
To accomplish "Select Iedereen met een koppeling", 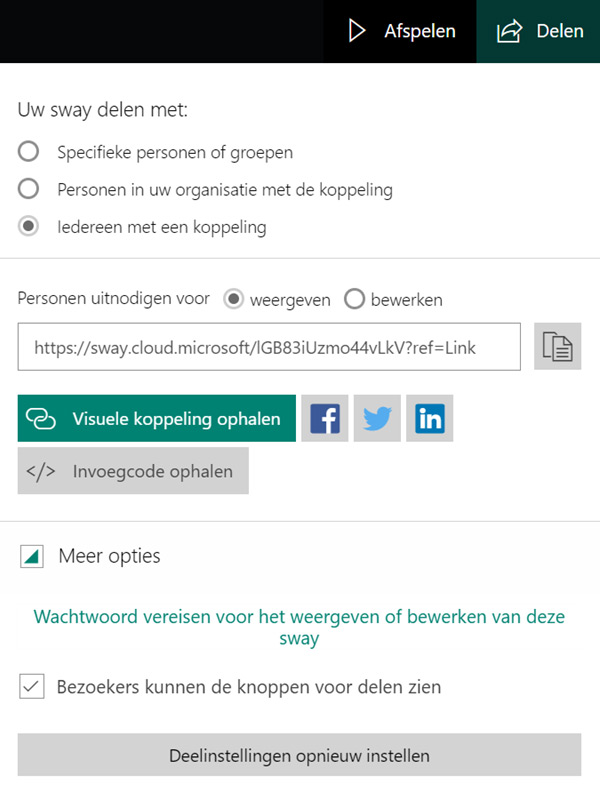I will click(29, 226).
